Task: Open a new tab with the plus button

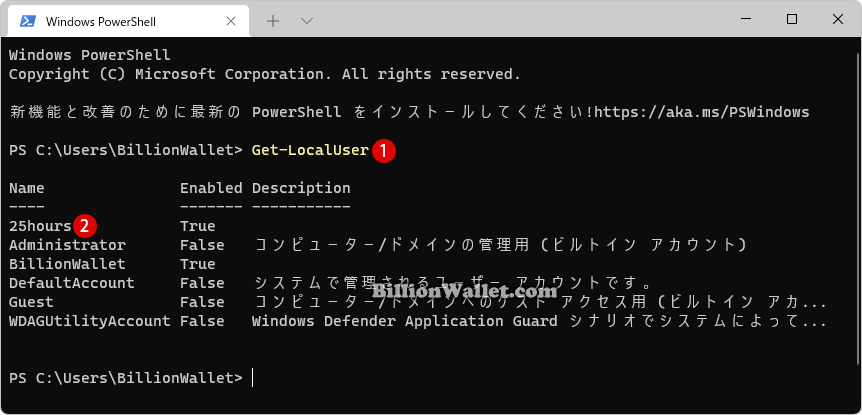Action: 273,21
